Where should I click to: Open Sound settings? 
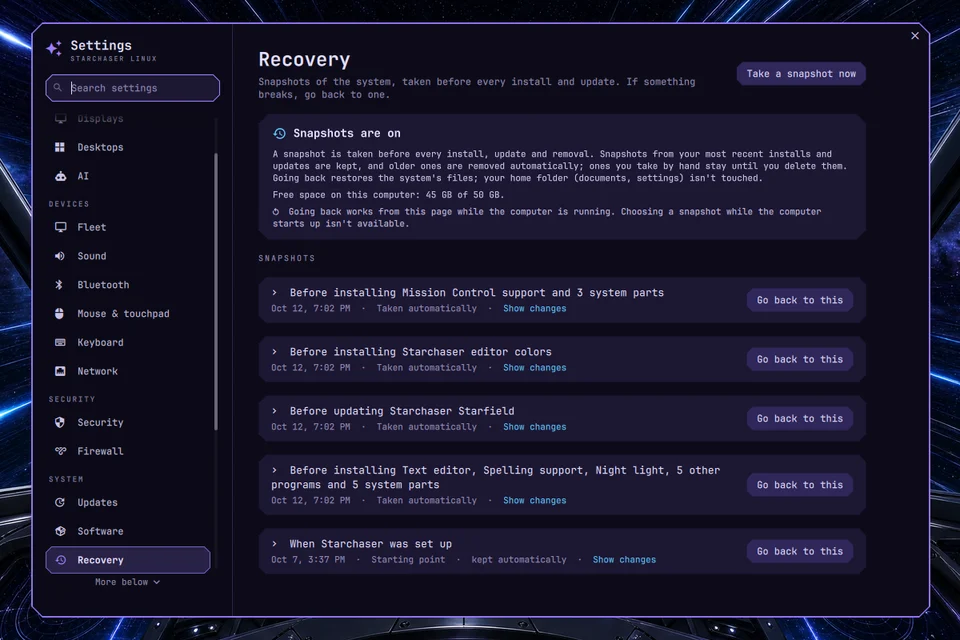point(127,256)
